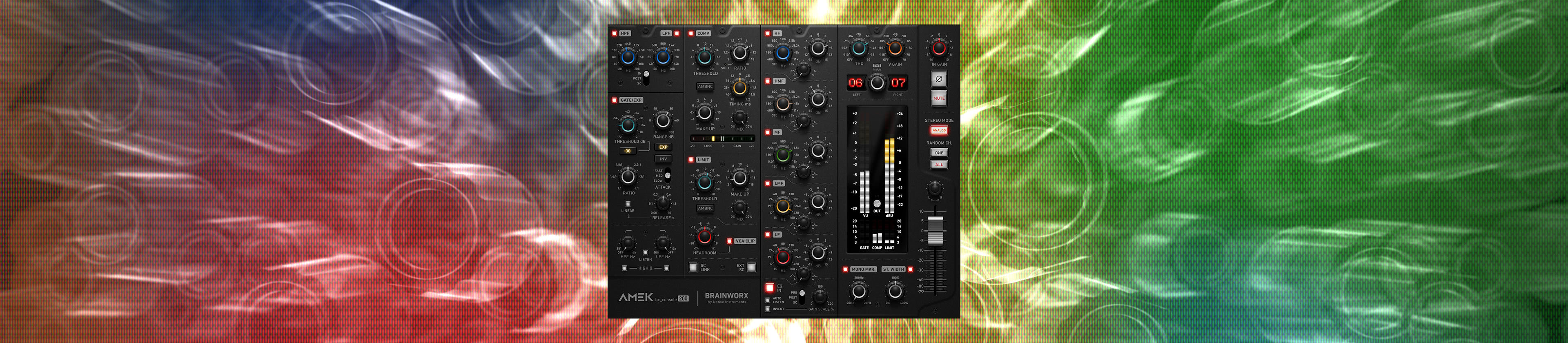
Task: Click the random channel ONE button
Action: 939,153
